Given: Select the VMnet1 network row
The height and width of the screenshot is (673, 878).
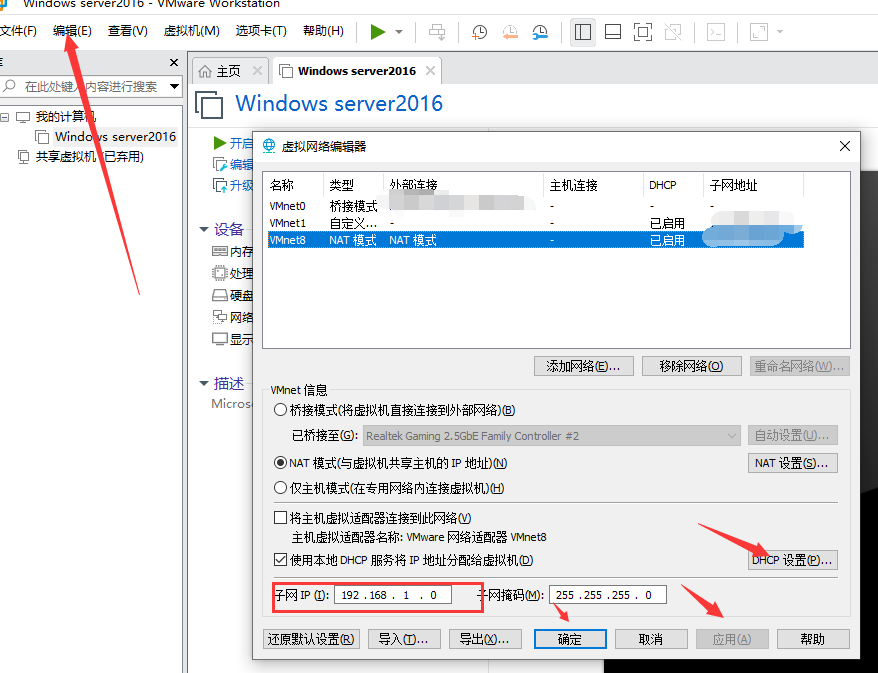Looking at the screenshot, I should (535, 223).
